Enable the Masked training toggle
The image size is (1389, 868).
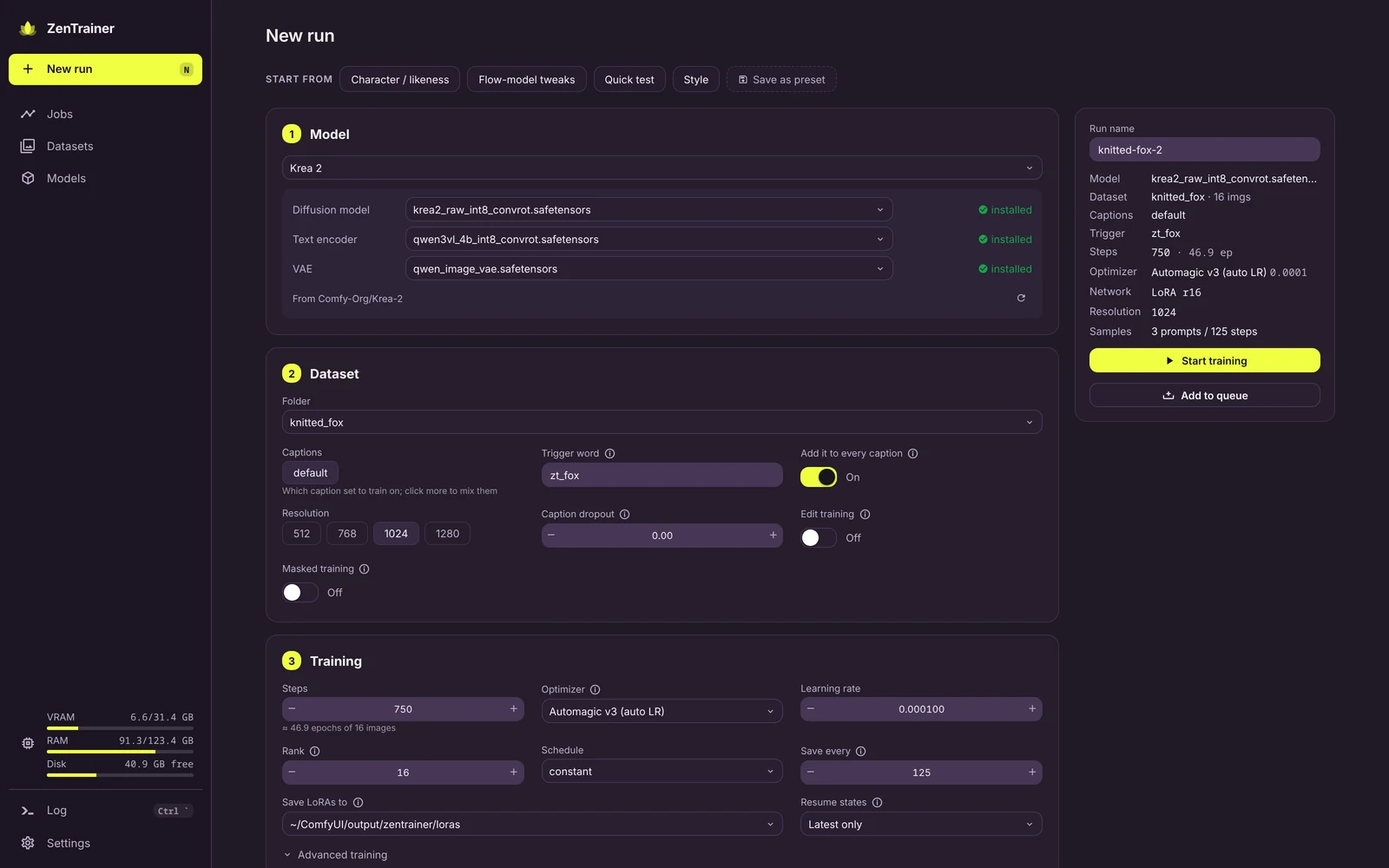point(300,592)
